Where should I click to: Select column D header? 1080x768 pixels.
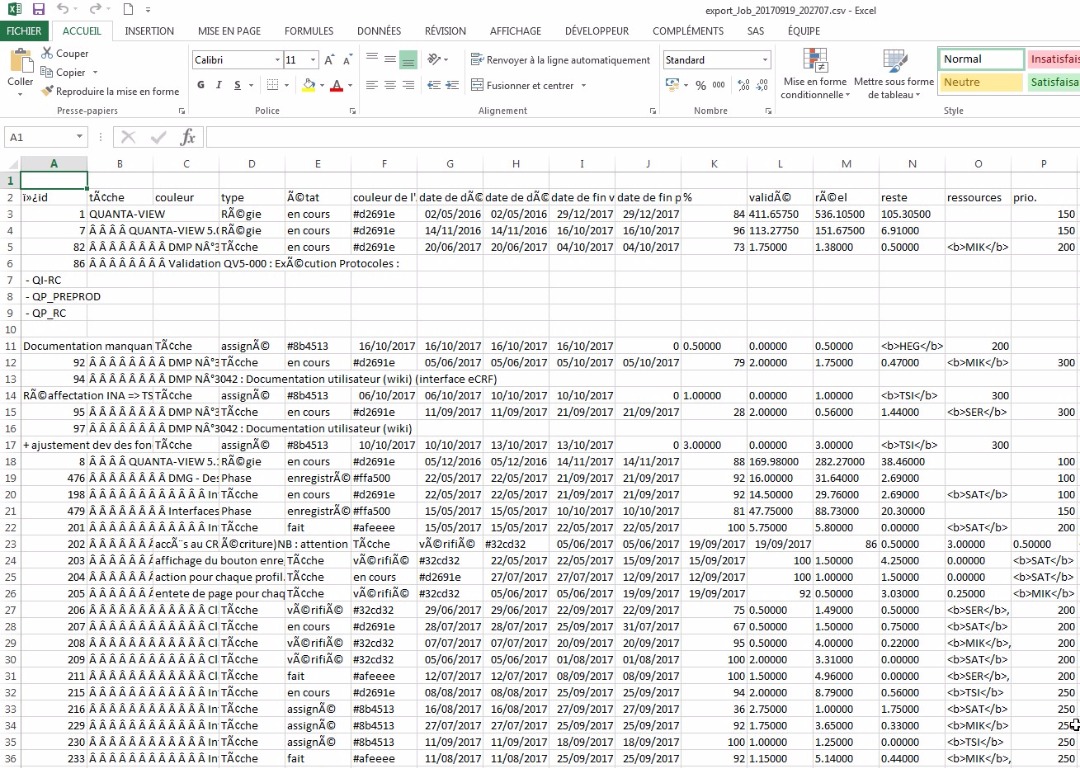click(x=252, y=164)
